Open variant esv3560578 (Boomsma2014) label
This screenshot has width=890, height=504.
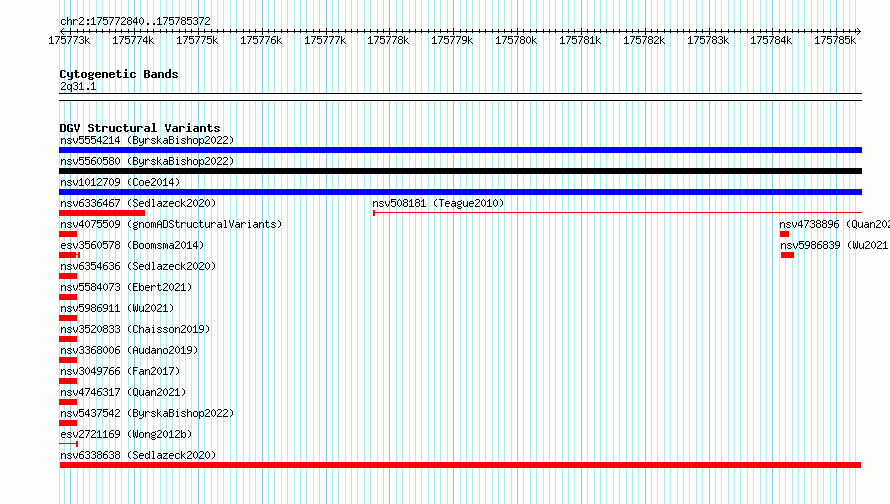(x=132, y=245)
